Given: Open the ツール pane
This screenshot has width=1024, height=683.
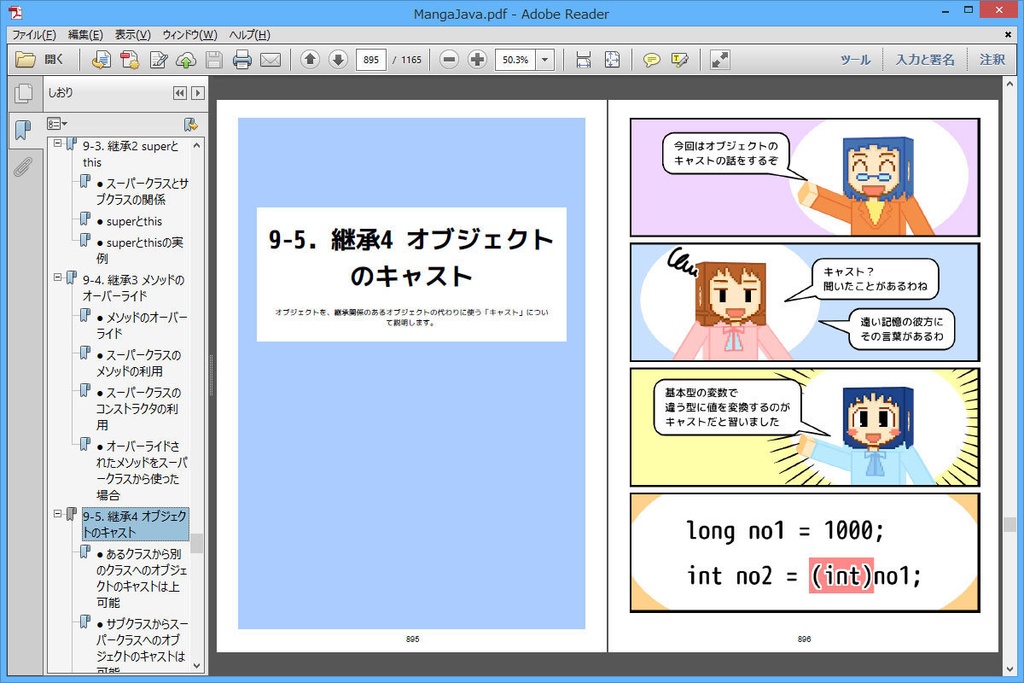Looking at the screenshot, I should 856,59.
